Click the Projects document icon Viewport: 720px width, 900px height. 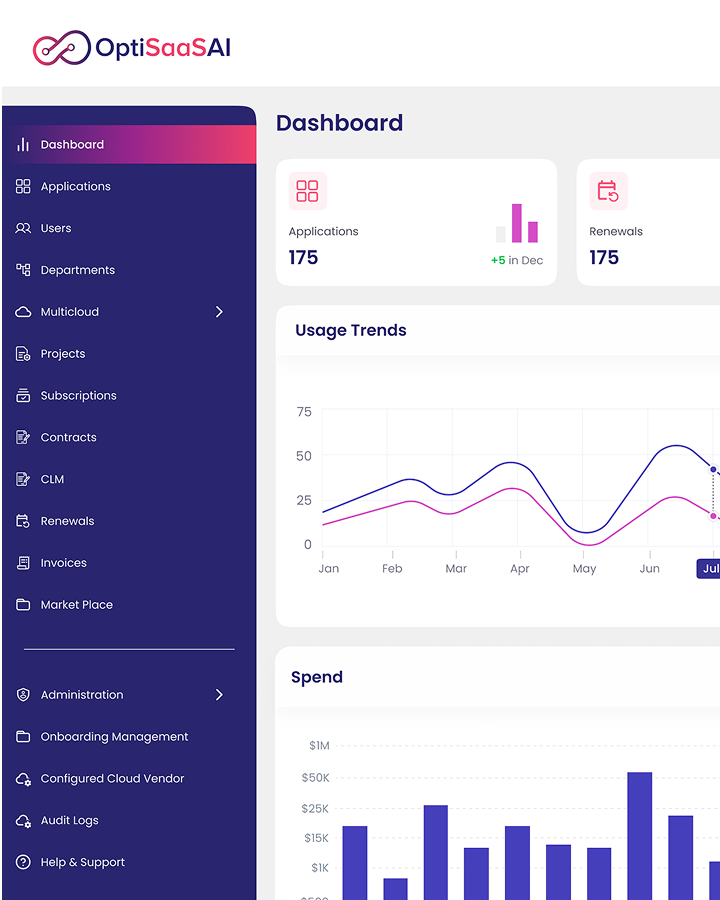click(23, 354)
